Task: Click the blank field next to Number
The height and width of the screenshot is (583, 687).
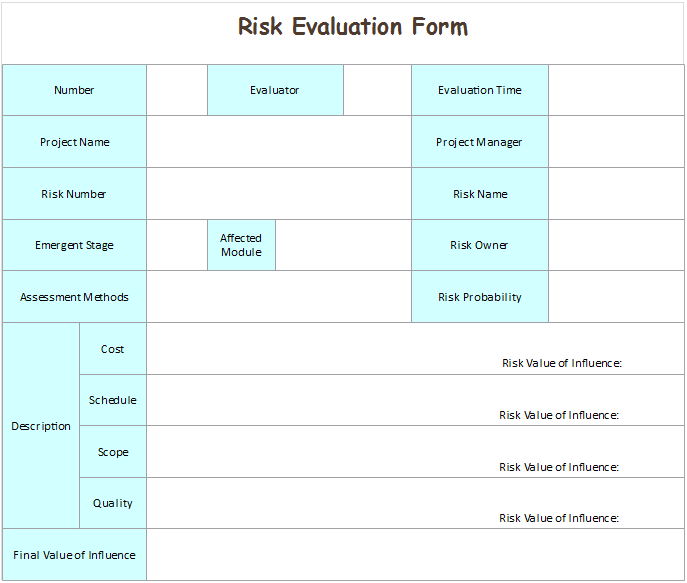Action: (x=177, y=91)
